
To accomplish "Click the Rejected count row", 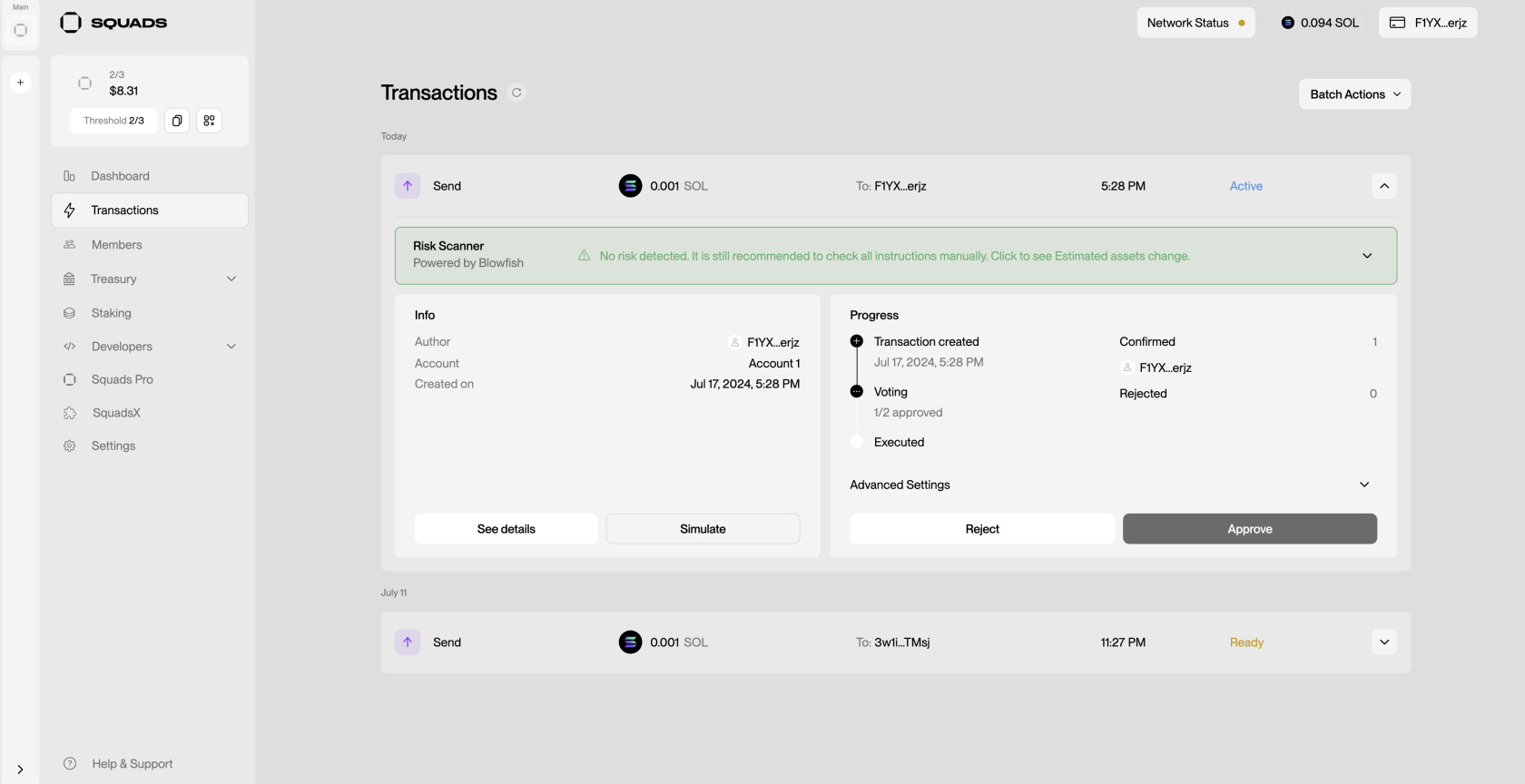I will coord(1248,394).
